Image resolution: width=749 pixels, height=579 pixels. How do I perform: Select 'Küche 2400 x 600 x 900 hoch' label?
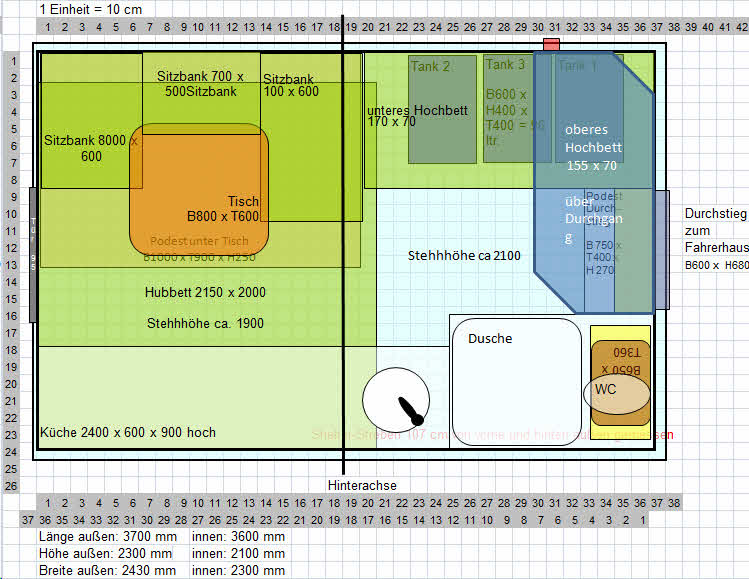click(128, 432)
